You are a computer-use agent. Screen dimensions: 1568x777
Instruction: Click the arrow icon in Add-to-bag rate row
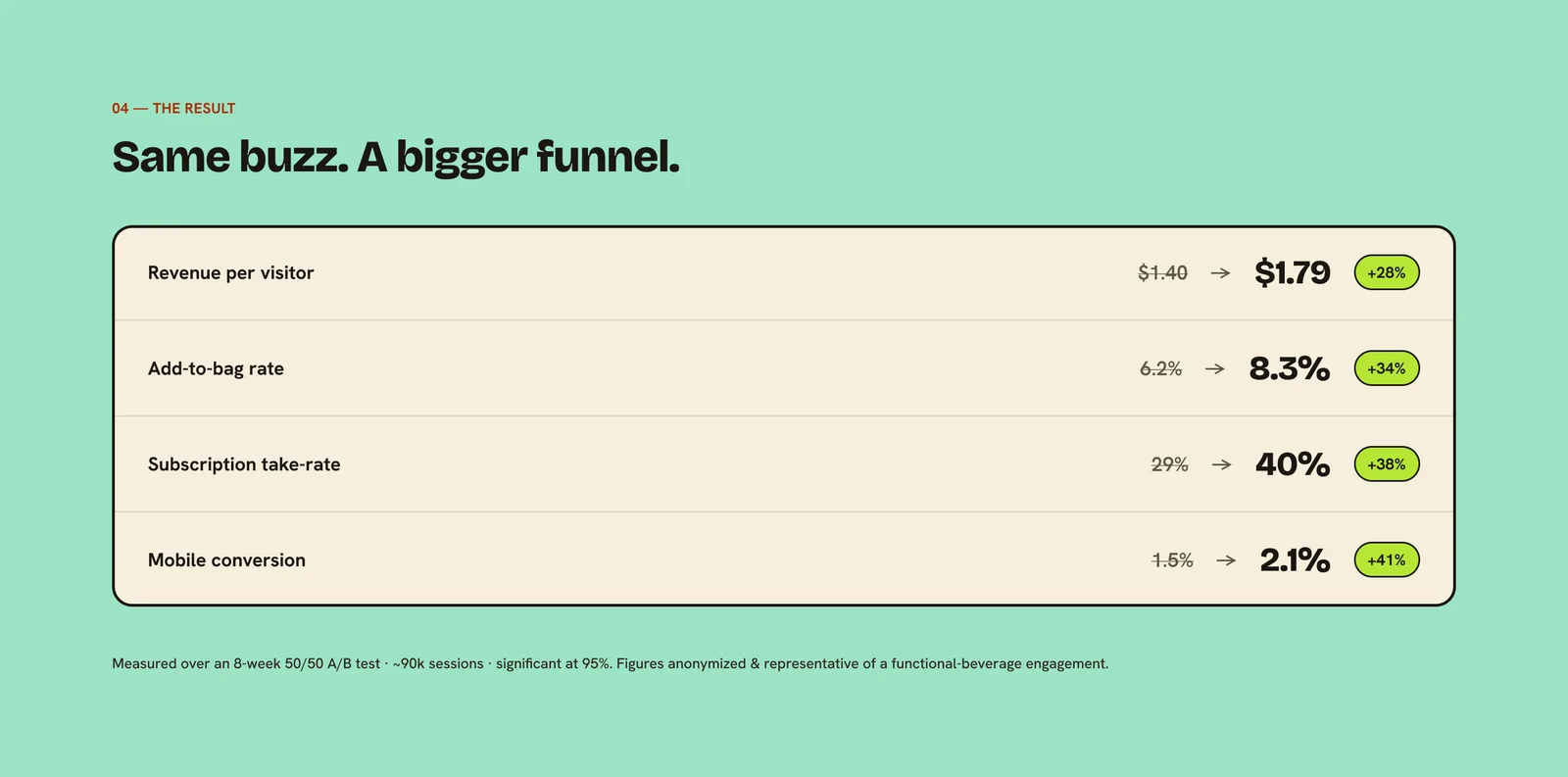[1215, 369]
